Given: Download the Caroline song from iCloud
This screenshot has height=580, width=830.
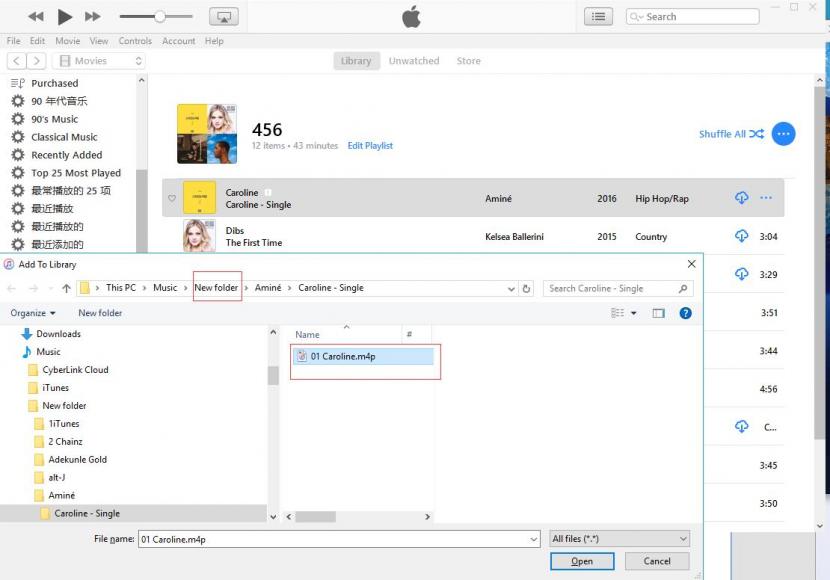Looking at the screenshot, I should (742, 198).
